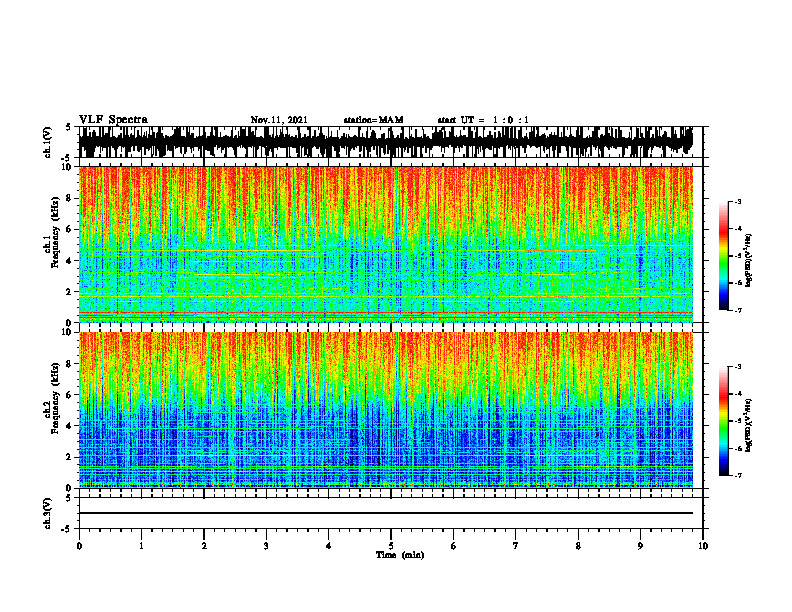Click the "start UT = 1 : 0 : 1" text

(x=483, y=120)
